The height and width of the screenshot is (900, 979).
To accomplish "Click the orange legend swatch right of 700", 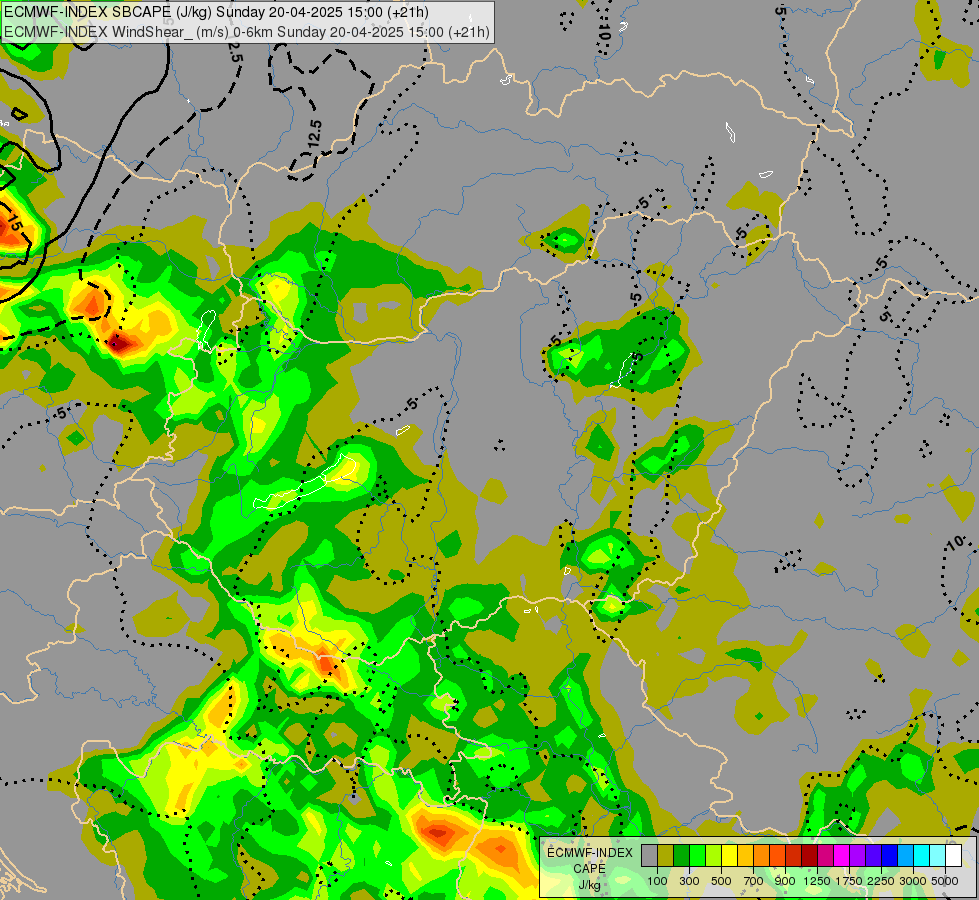I will [761, 856].
